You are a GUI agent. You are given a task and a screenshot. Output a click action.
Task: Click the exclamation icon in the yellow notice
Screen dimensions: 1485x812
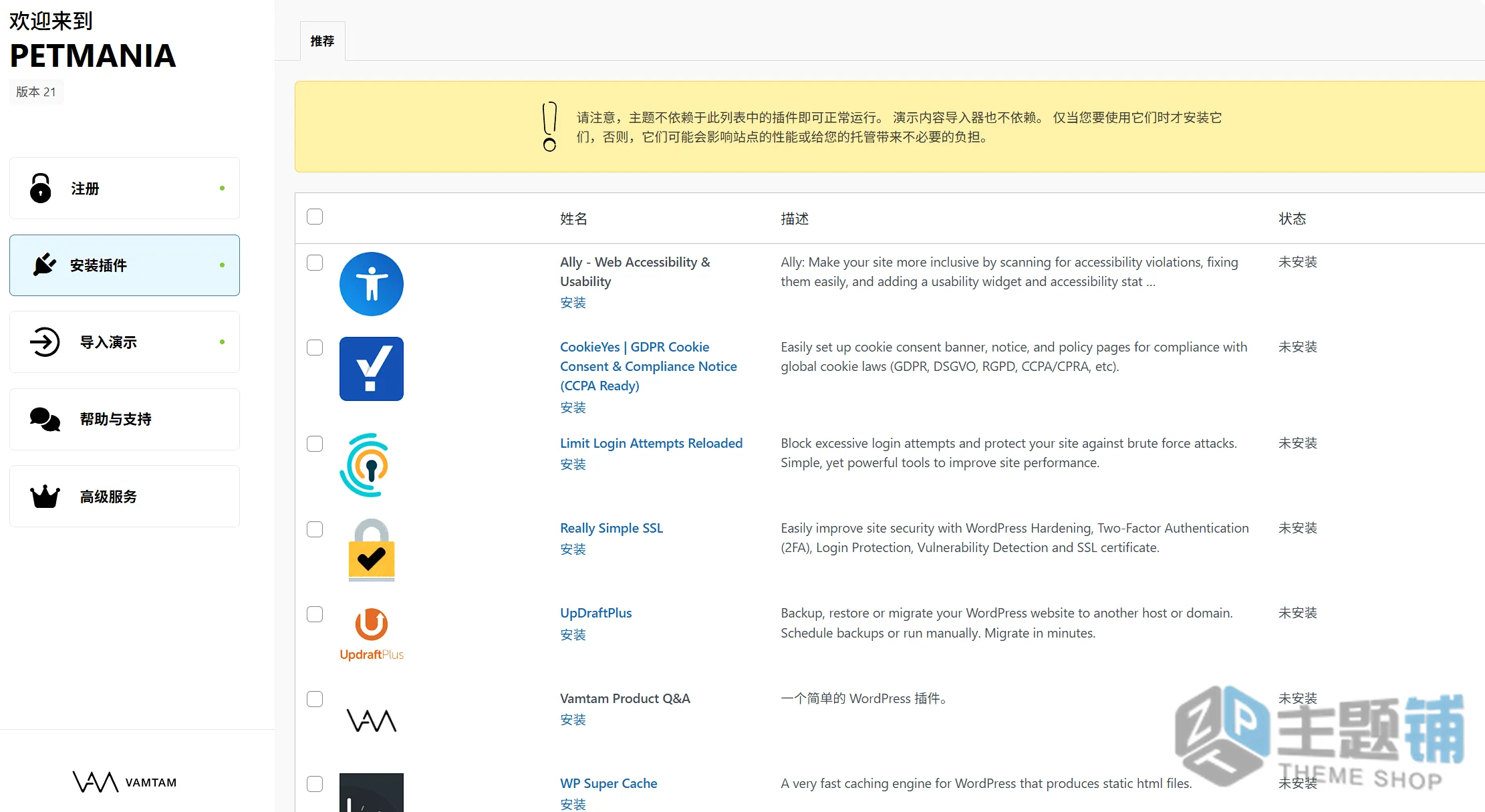[x=549, y=126]
